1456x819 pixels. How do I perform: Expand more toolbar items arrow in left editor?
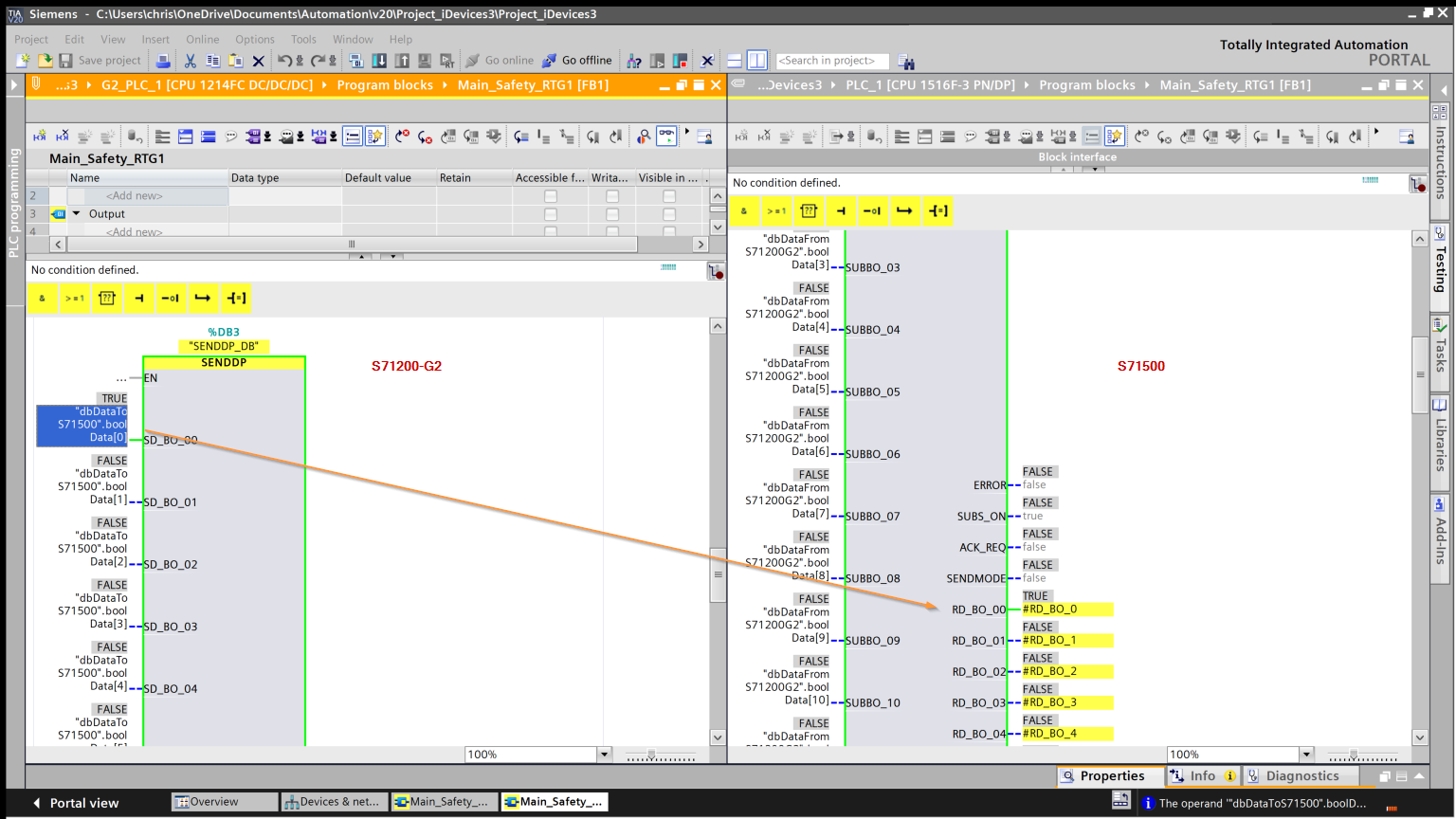point(687,132)
